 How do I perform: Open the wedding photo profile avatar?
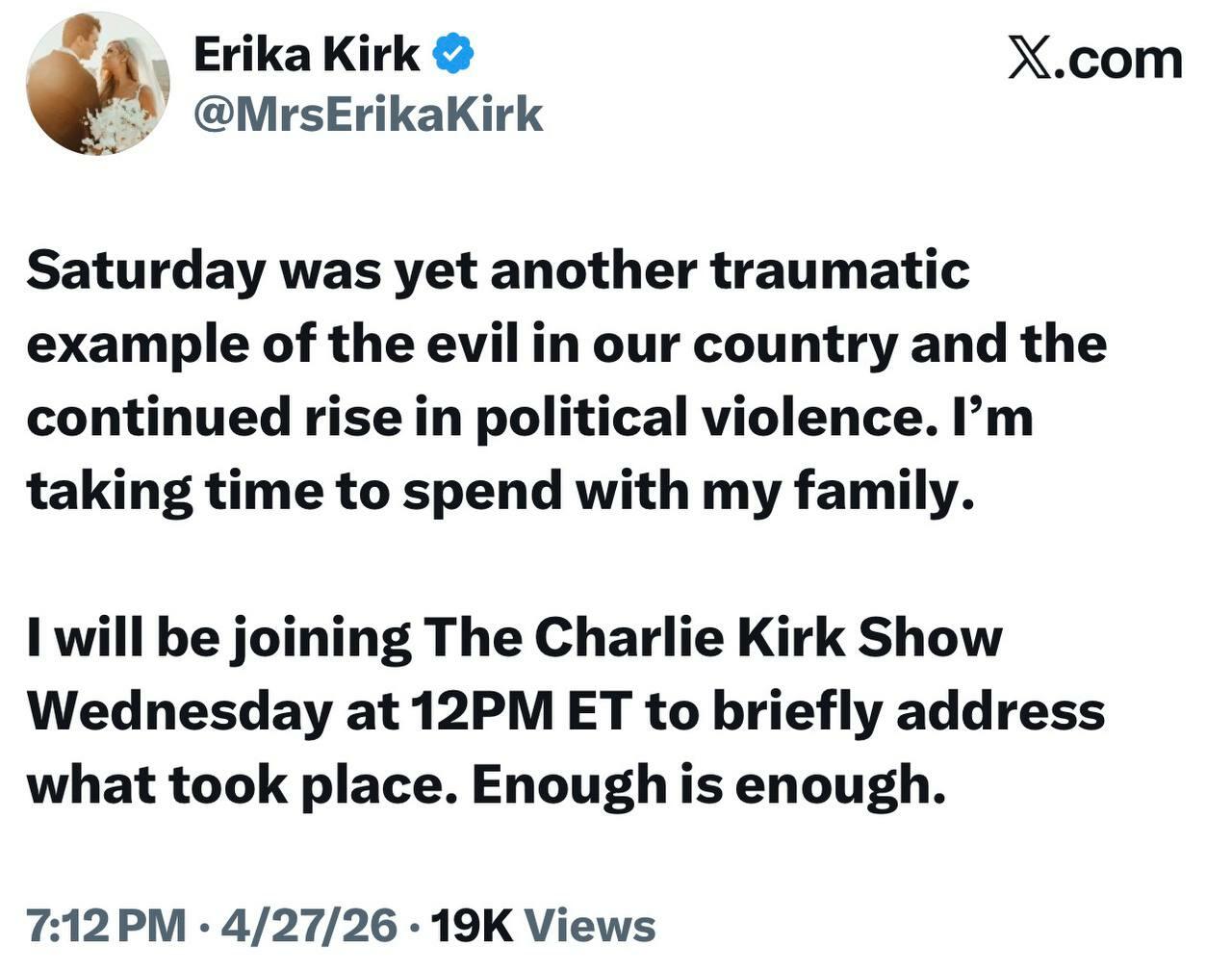click(97, 84)
